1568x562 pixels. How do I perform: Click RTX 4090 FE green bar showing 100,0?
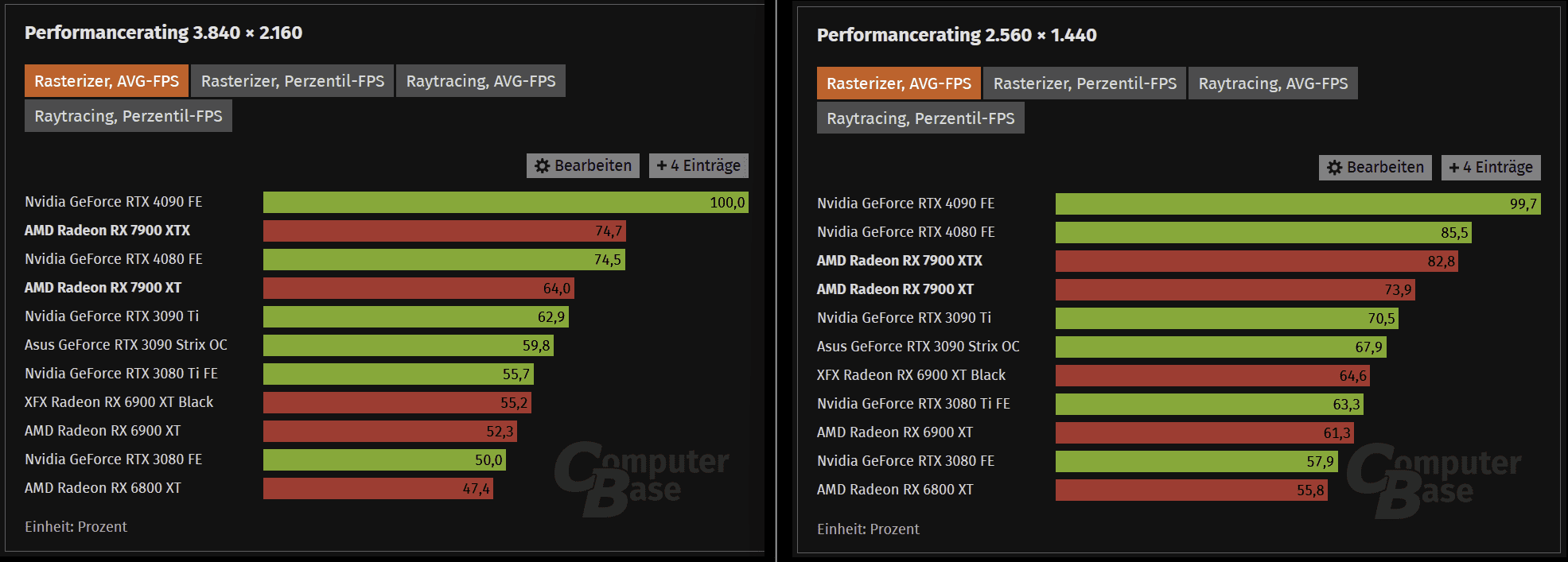click(x=505, y=203)
